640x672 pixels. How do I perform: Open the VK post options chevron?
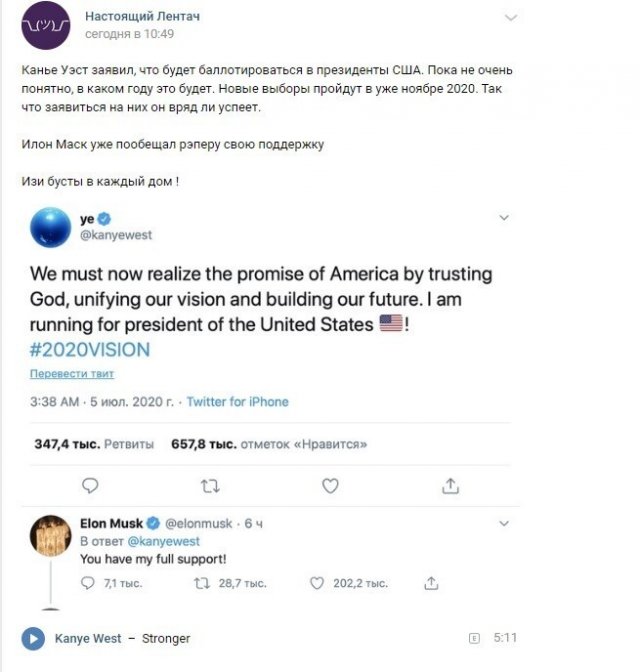tap(511, 19)
